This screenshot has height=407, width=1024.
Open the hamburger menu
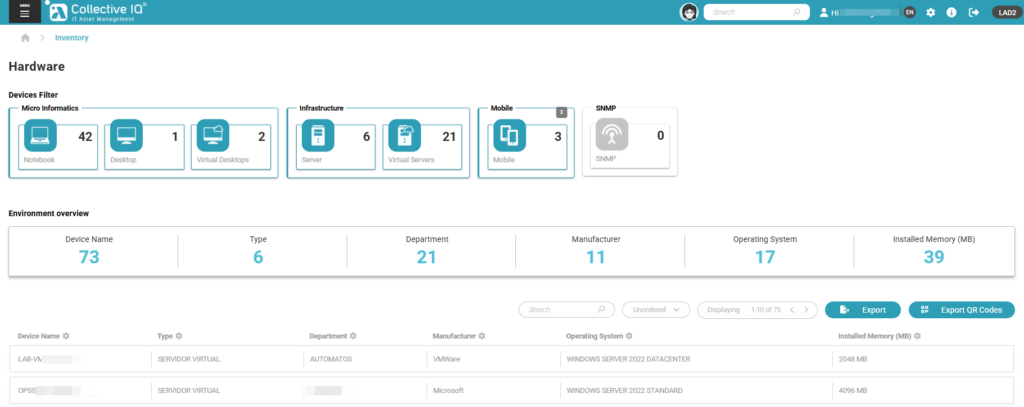coord(21,12)
